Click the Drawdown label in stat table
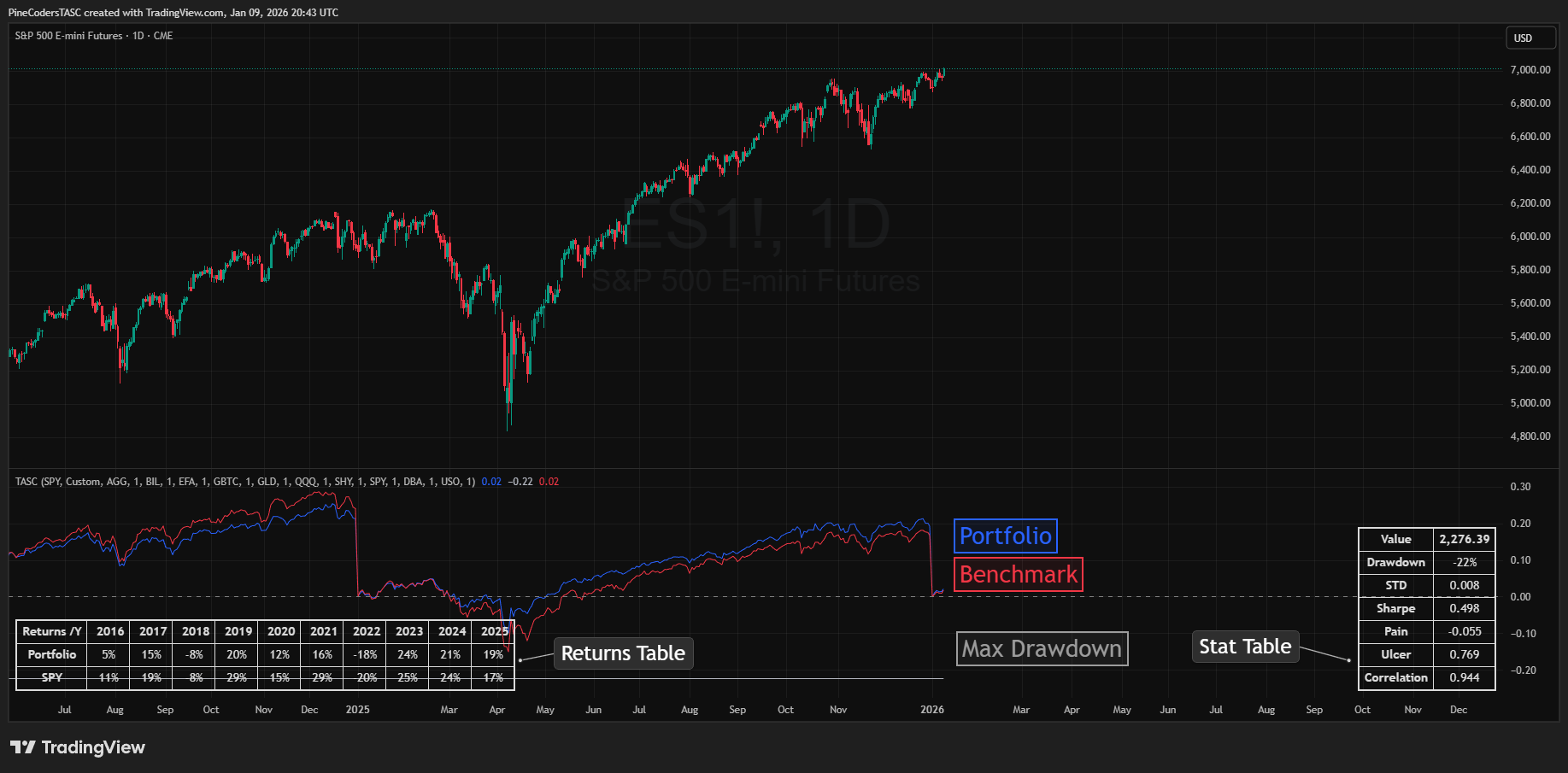 click(1396, 562)
